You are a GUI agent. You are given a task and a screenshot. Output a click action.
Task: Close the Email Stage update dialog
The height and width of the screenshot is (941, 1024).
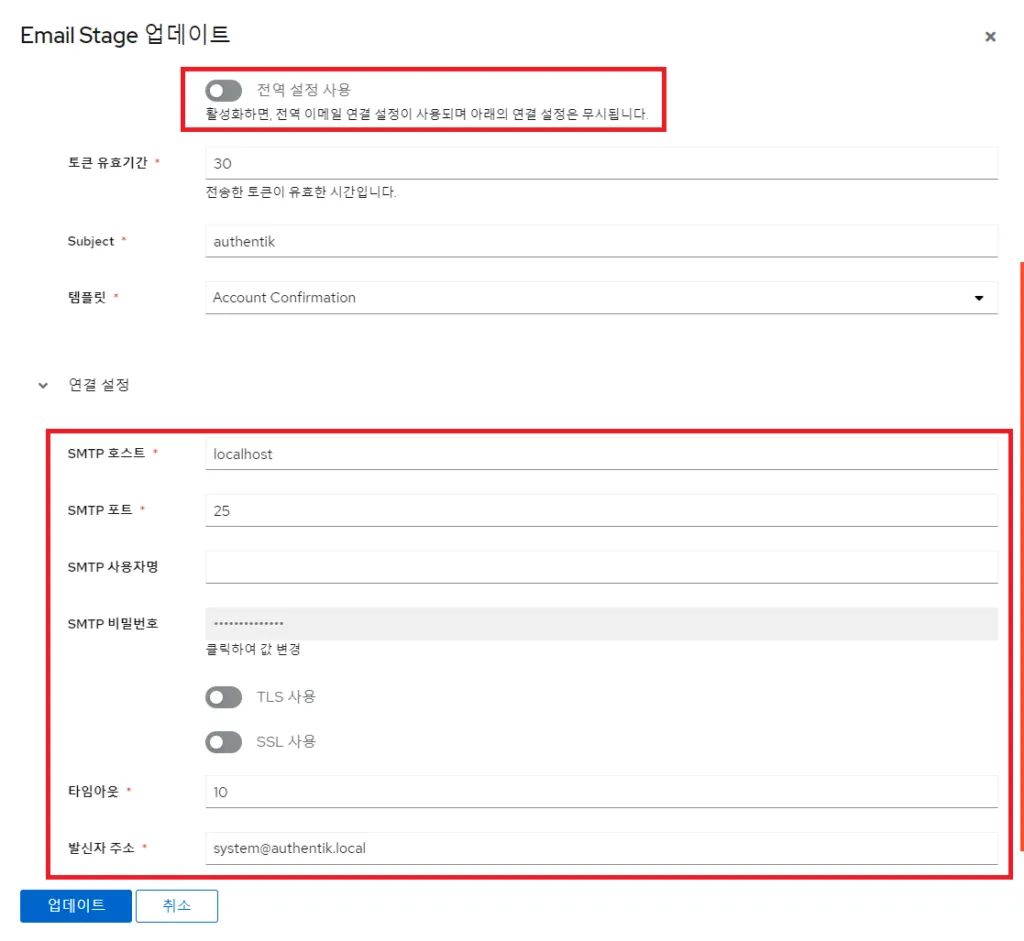click(990, 37)
